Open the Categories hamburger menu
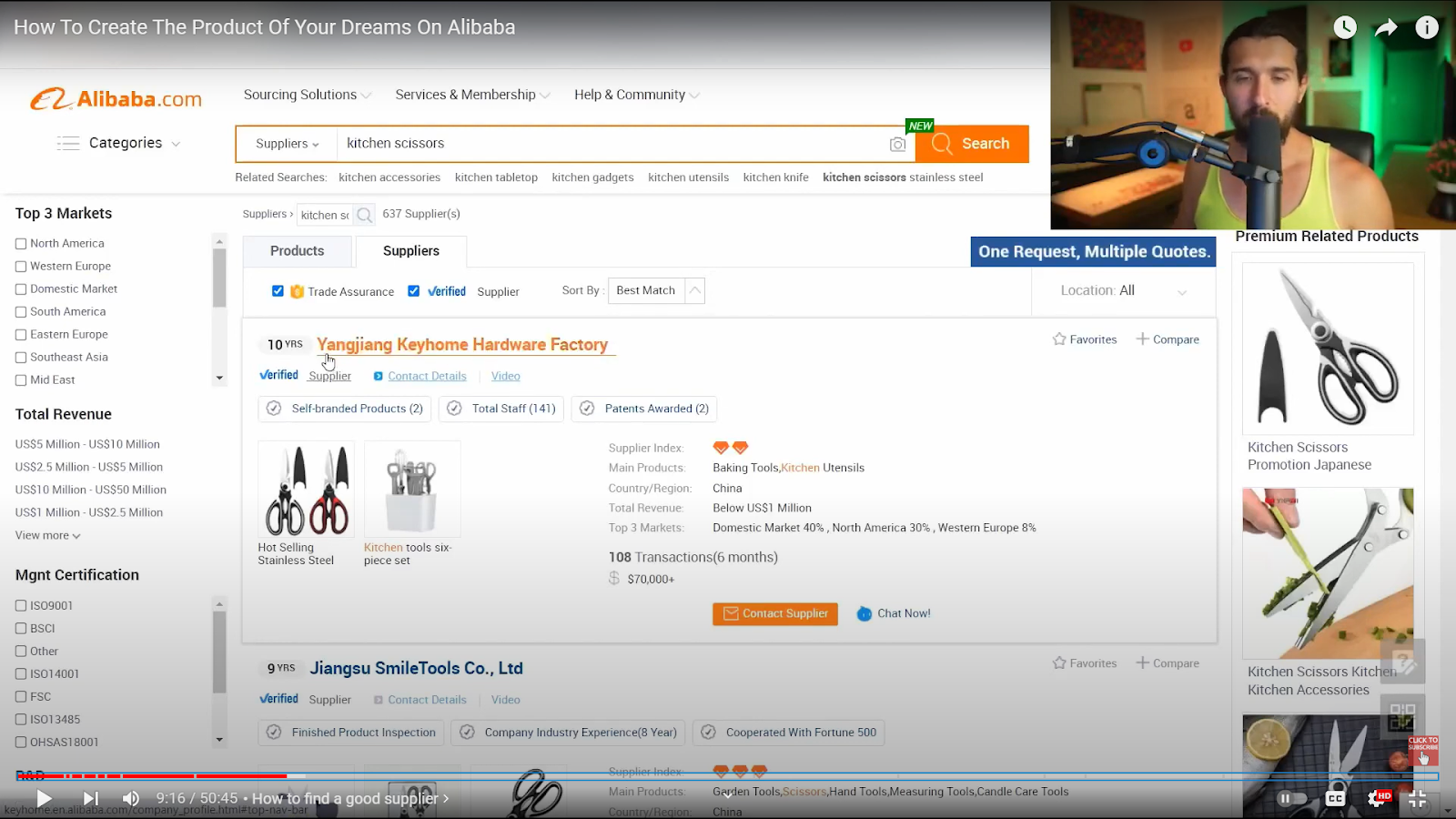 click(68, 143)
